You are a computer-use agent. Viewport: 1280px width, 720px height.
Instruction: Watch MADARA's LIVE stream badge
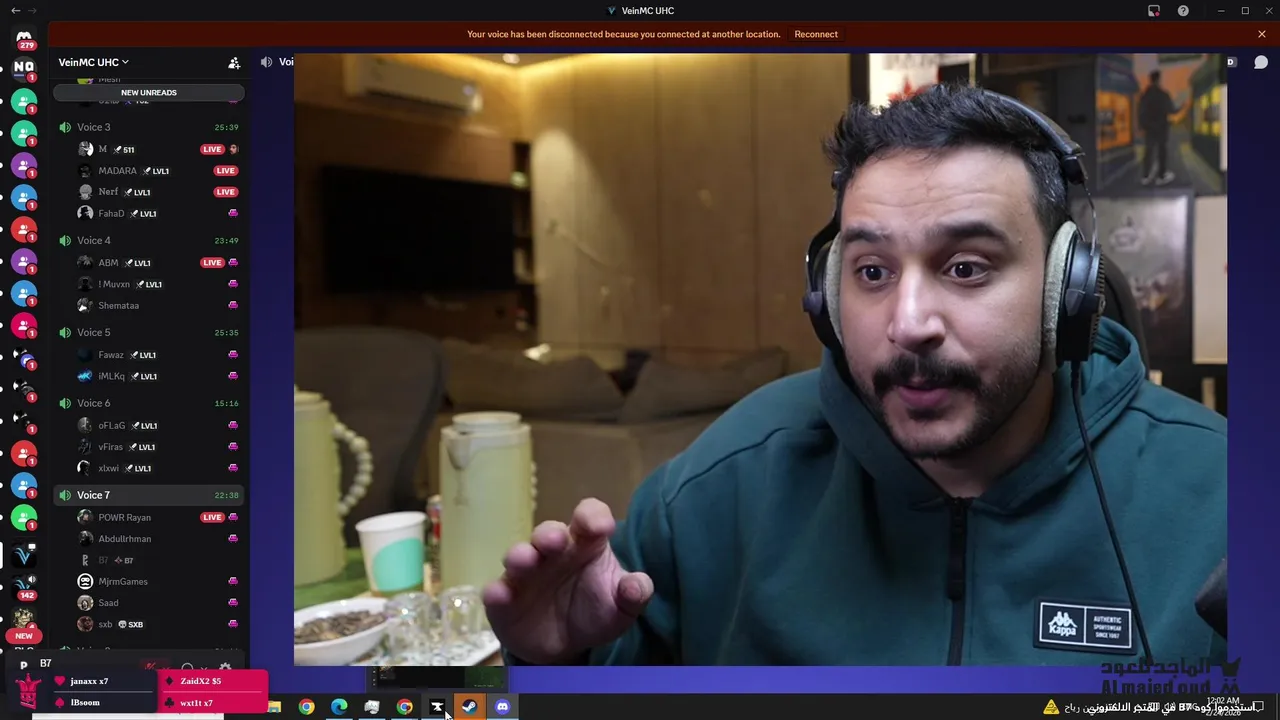coord(225,171)
